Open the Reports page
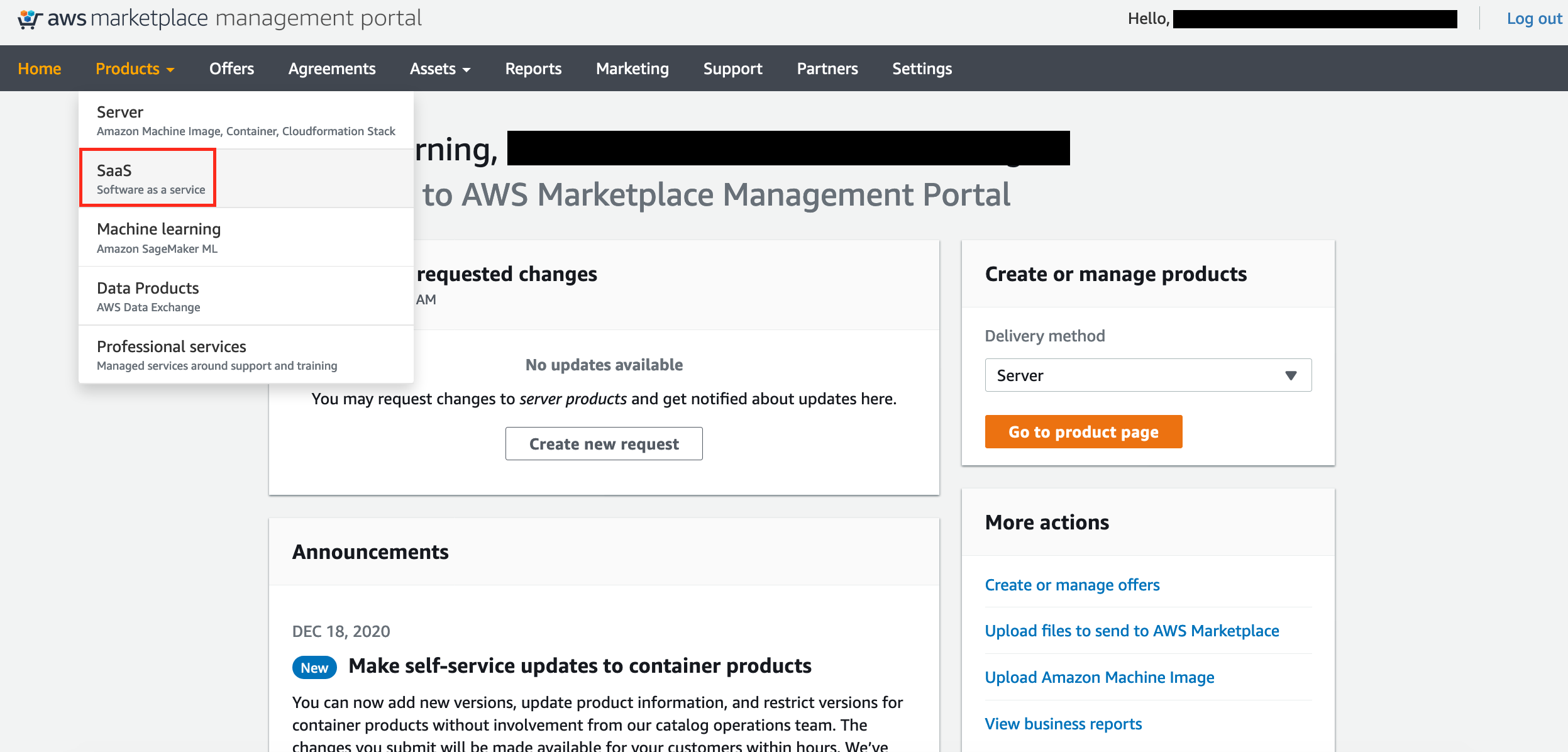This screenshot has height=752, width=1568. pos(533,69)
